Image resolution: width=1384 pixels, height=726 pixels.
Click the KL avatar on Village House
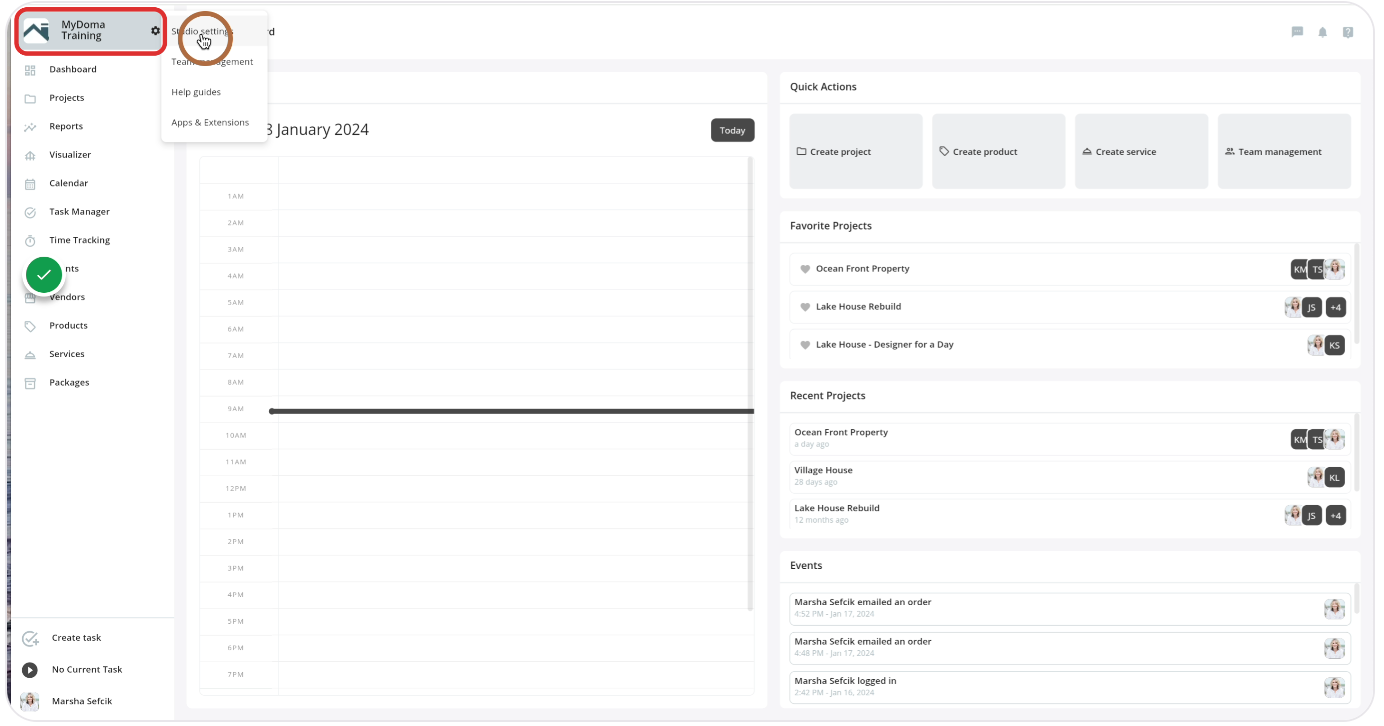[x=1335, y=477]
